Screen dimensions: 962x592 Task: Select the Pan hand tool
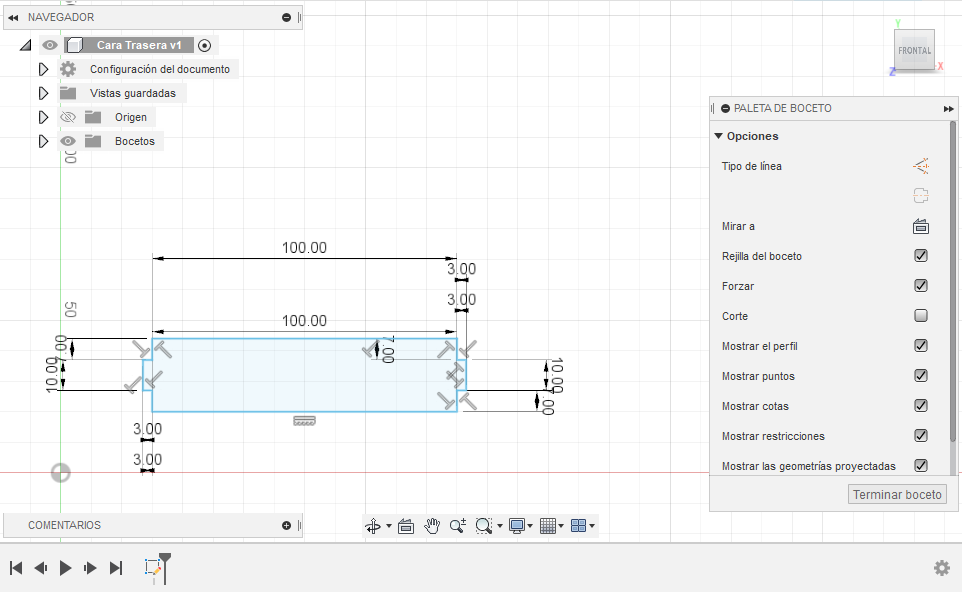pyautogui.click(x=432, y=526)
